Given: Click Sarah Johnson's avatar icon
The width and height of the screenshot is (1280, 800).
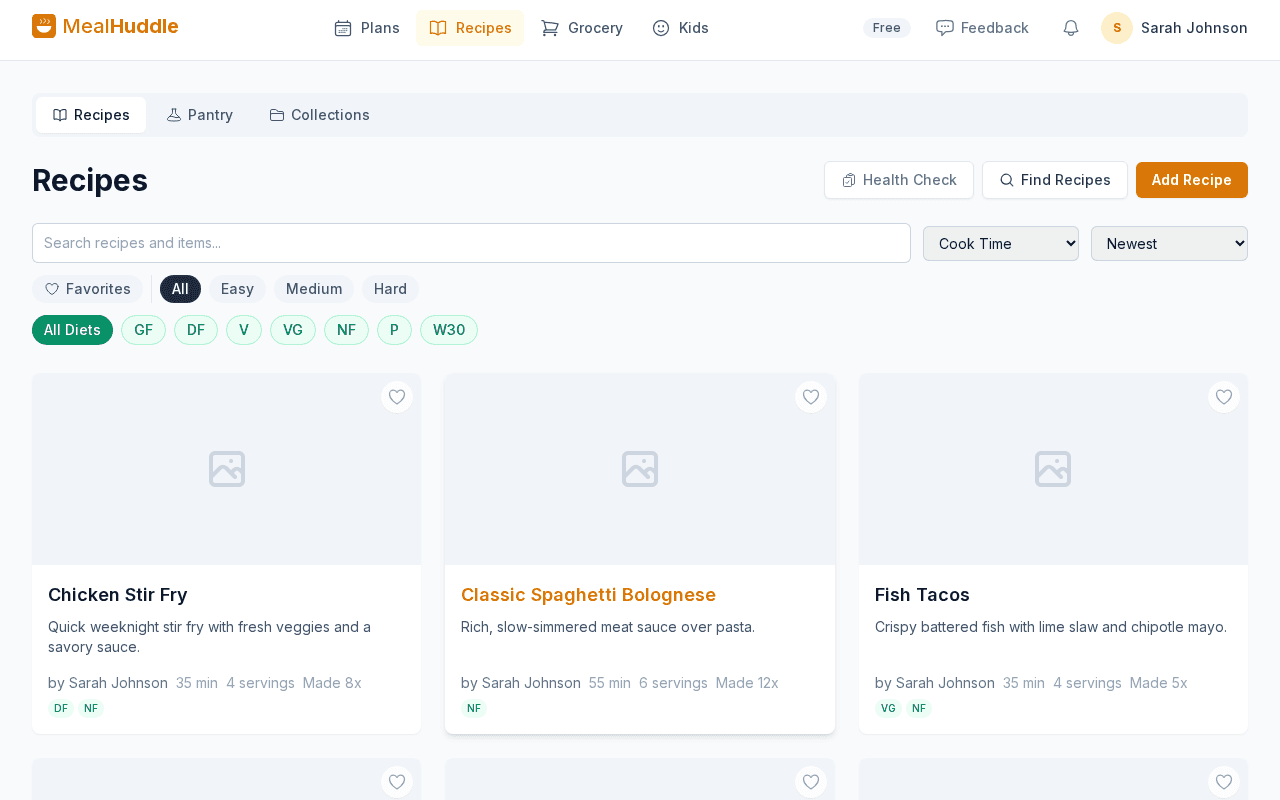Looking at the screenshot, I should click(1117, 28).
